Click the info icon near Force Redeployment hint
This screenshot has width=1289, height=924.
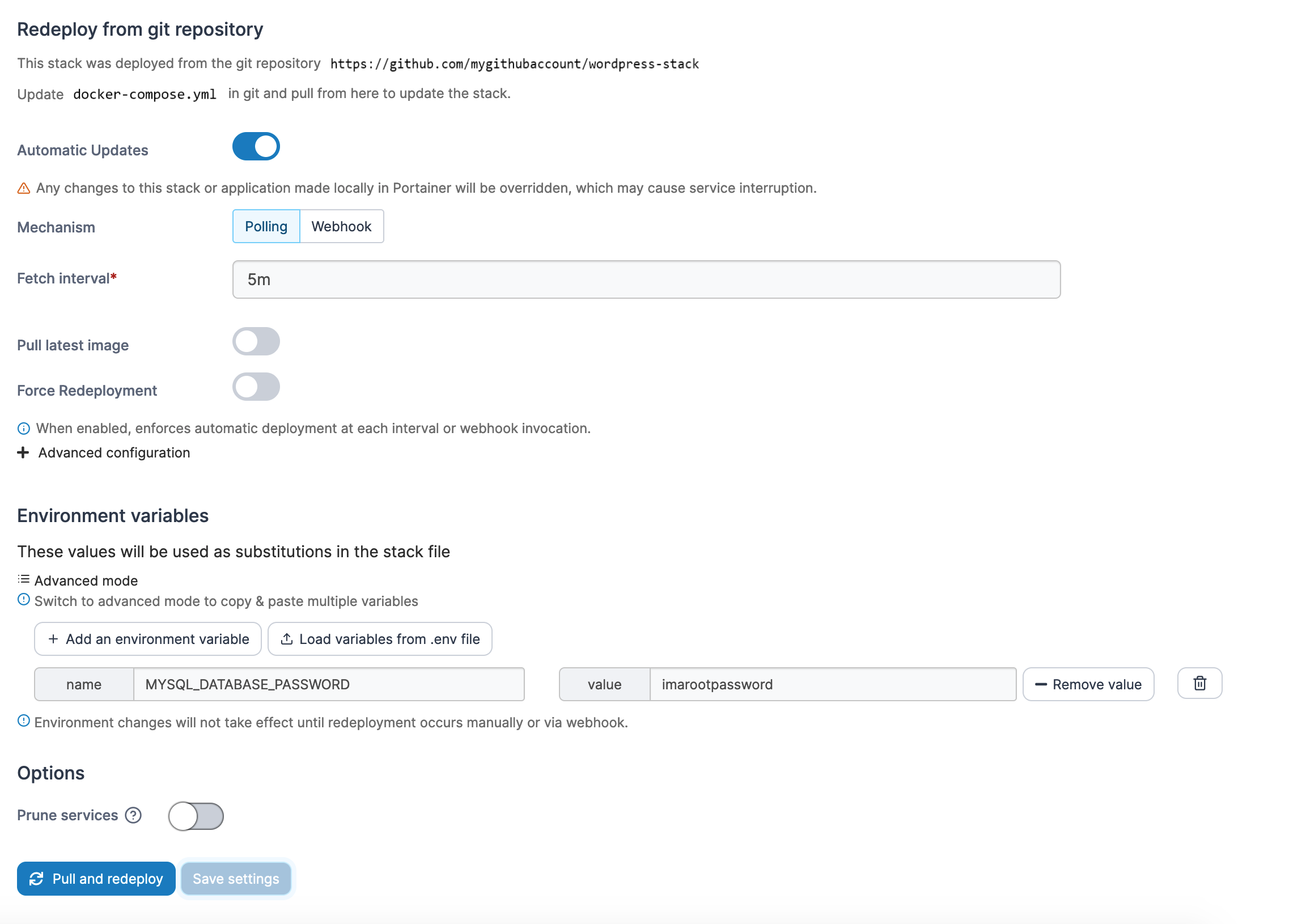click(x=24, y=429)
